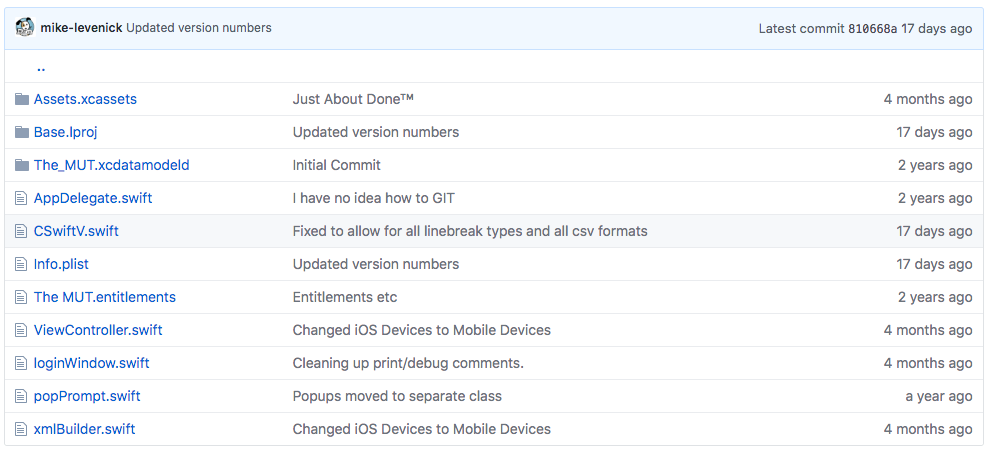The height and width of the screenshot is (452, 989).
Task: Open the ViewController.swift file
Action: (x=98, y=330)
